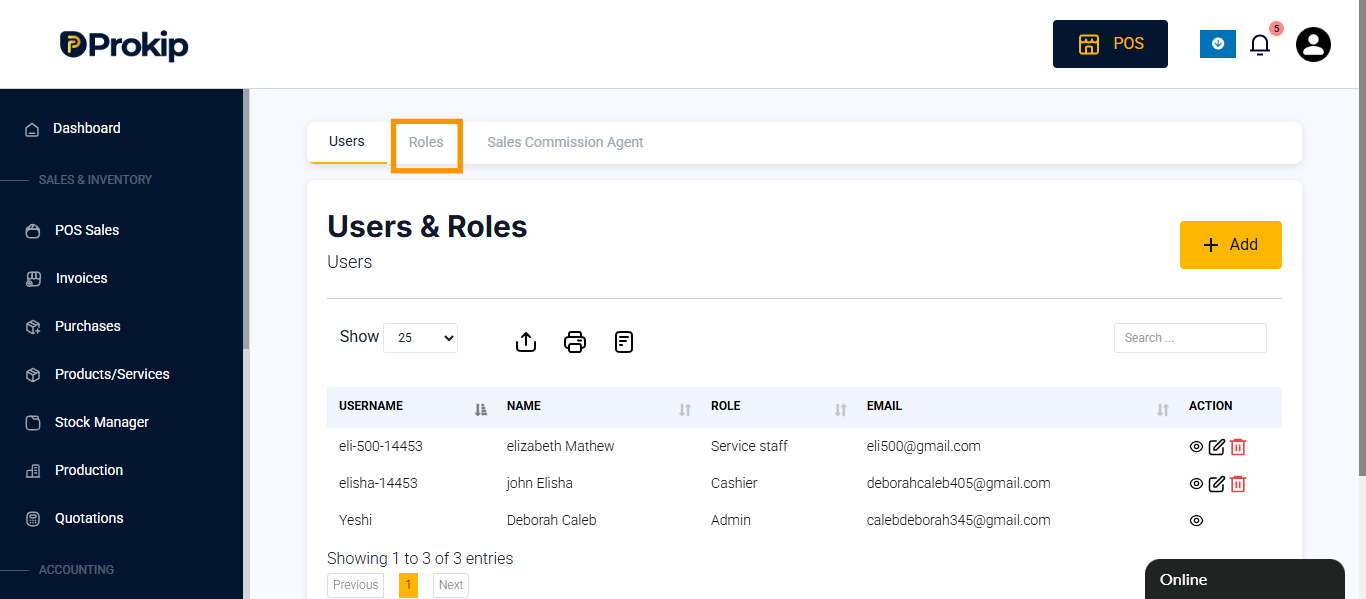The image size is (1366, 599).
Task: Select page 1 in pagination
Action: pyautogui.click(x=408, y=585)
